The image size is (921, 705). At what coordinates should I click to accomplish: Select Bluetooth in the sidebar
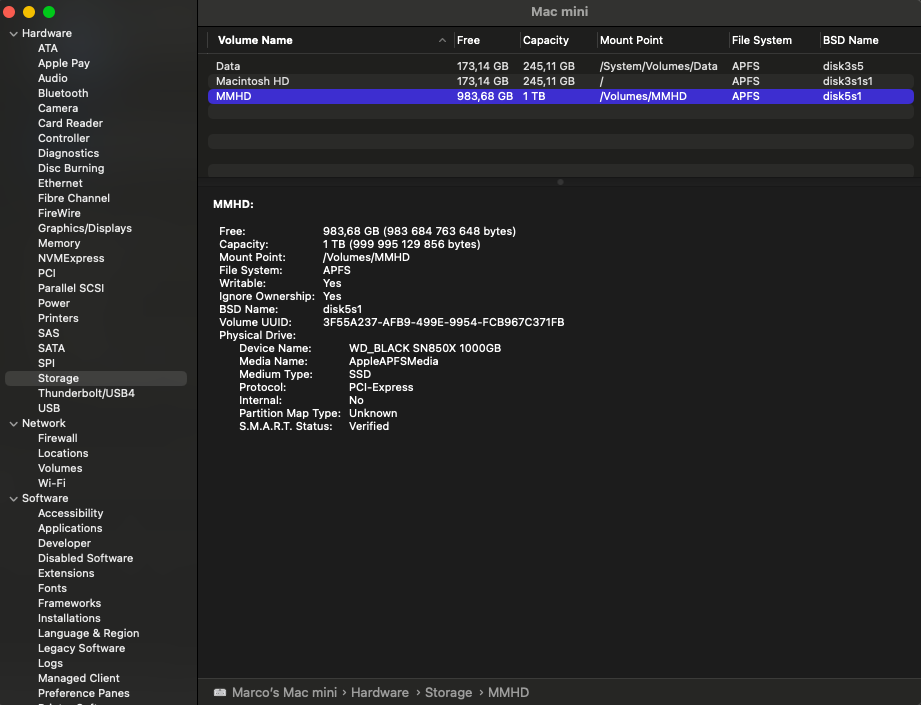(x=63, y=93)
